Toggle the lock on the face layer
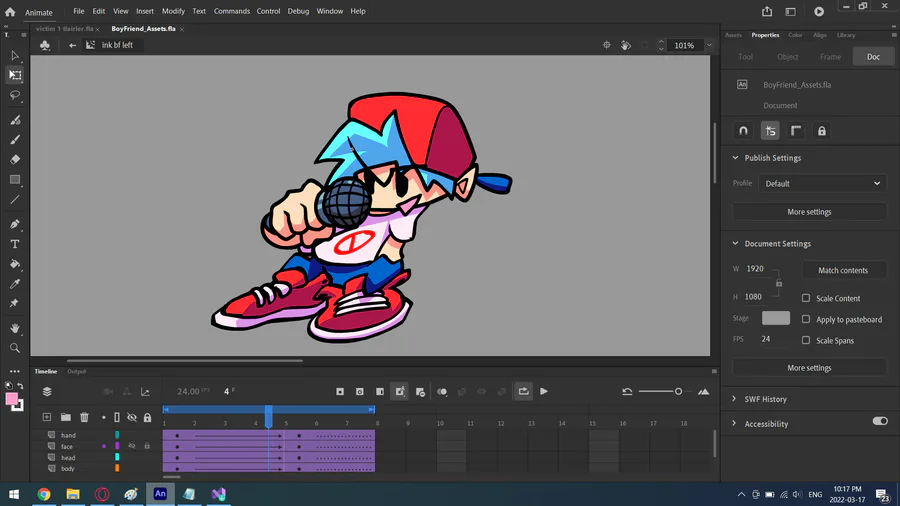The height and width of the screenshot is (506, 900). pyautogui.click(x=147, y=446)
